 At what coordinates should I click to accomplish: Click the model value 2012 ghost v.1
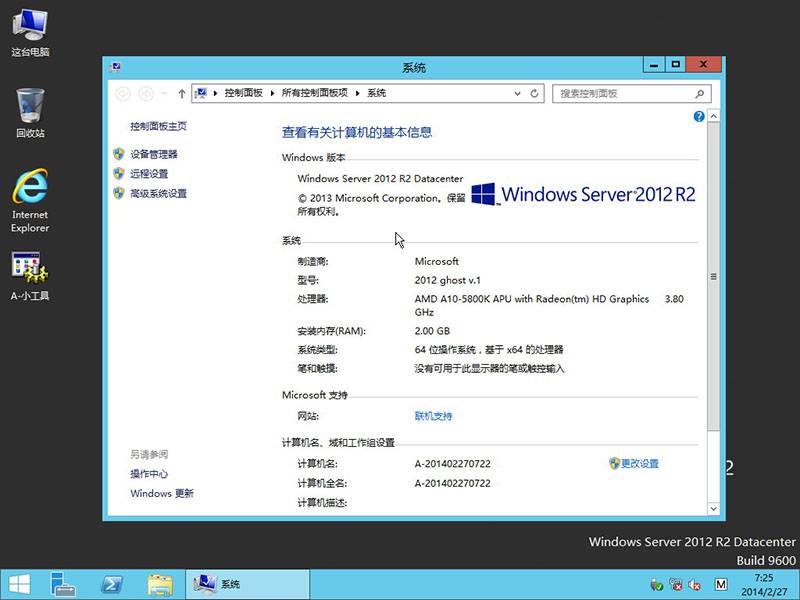[447, 280]
